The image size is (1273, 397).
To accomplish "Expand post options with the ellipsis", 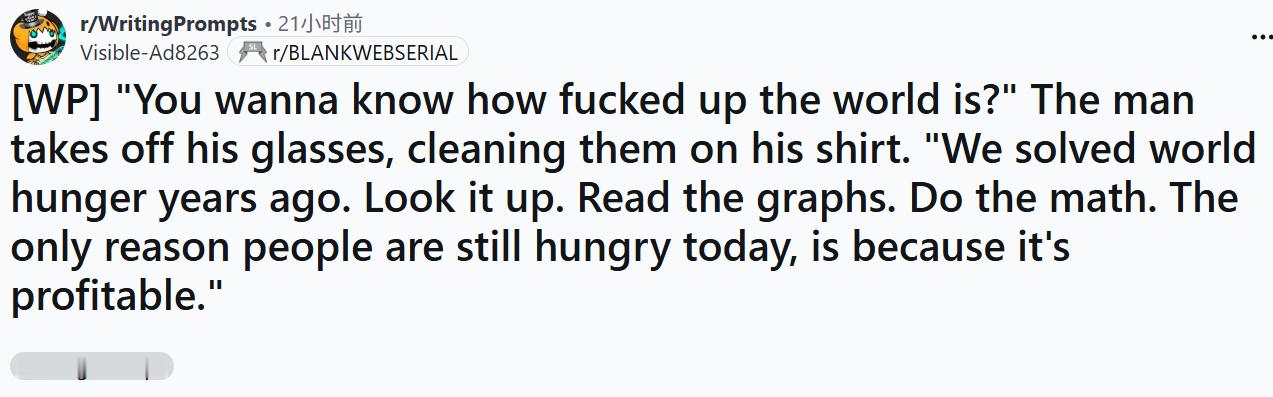I will point(1261,37).
